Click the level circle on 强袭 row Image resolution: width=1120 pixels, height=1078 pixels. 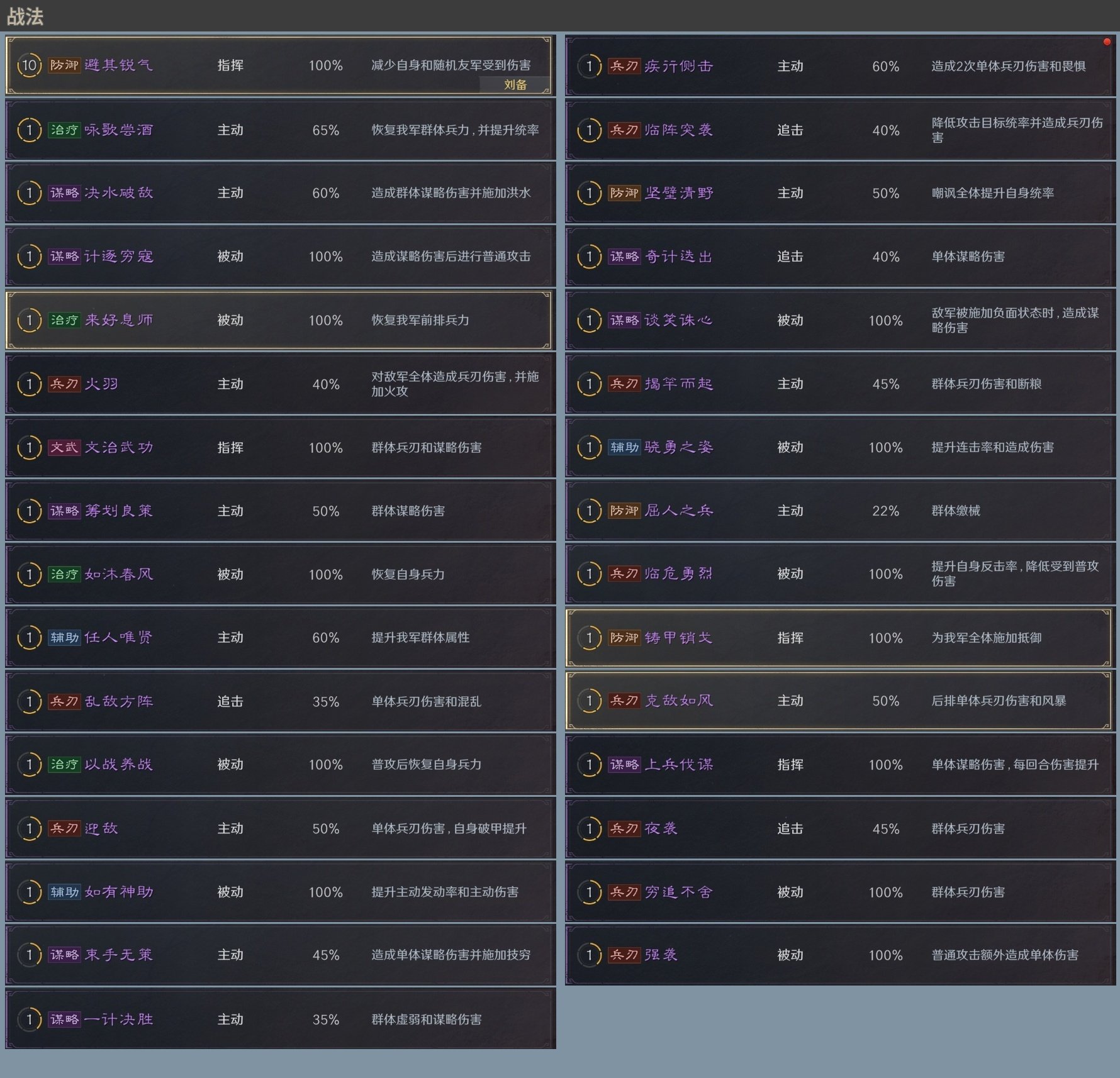(589, 955)
